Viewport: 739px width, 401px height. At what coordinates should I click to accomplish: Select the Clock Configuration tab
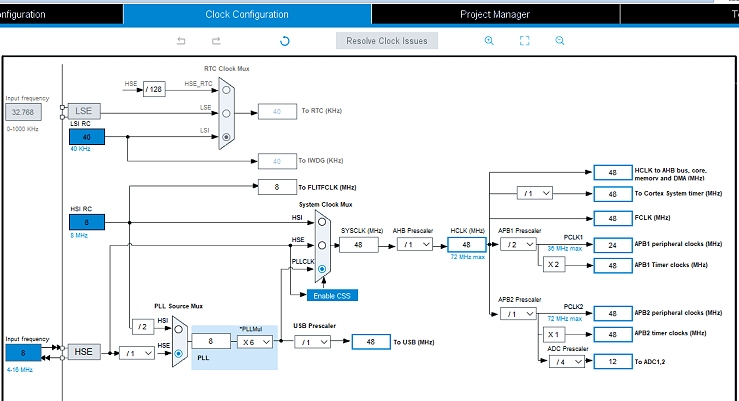coord(247,14)
